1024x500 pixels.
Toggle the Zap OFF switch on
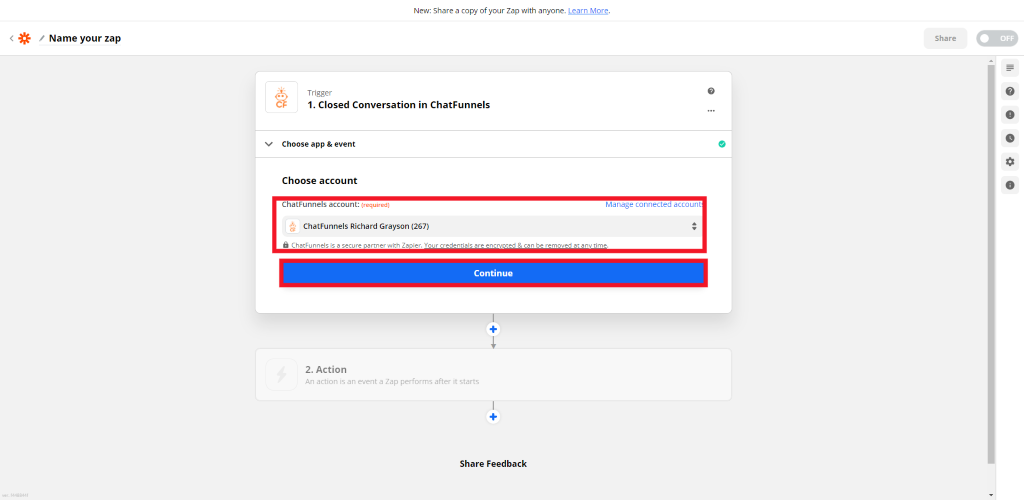(997, 39)
